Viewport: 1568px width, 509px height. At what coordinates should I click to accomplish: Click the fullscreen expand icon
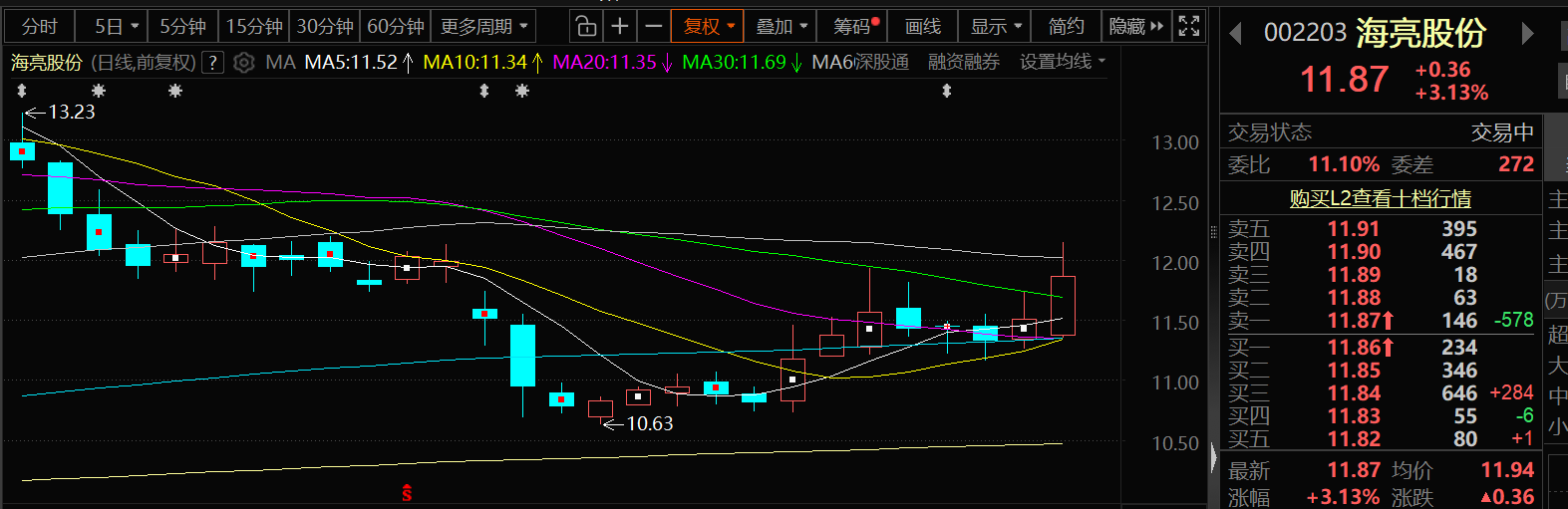[x=1188, y=26]
